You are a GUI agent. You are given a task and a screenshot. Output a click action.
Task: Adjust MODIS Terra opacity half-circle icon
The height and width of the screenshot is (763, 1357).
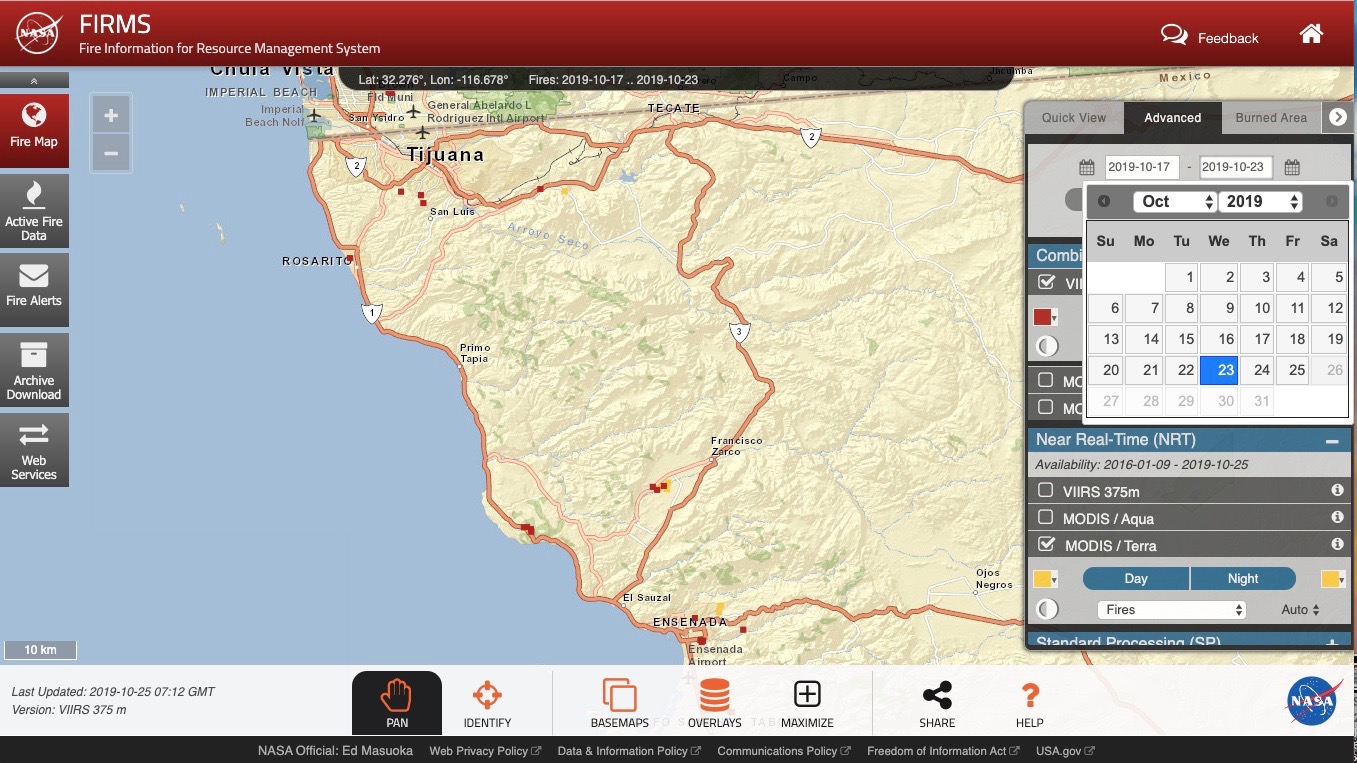click(1047, 609)
